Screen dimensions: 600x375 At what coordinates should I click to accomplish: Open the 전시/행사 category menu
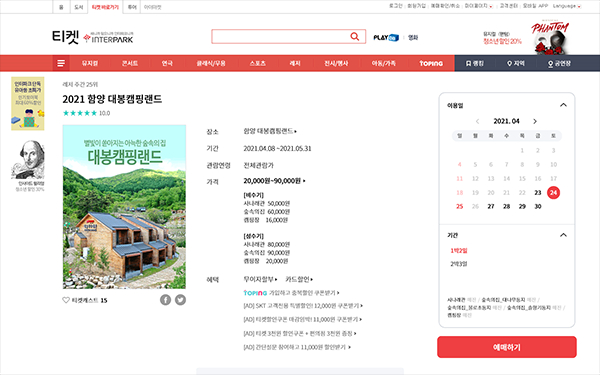pyautogui.click(x=336, y=63)
